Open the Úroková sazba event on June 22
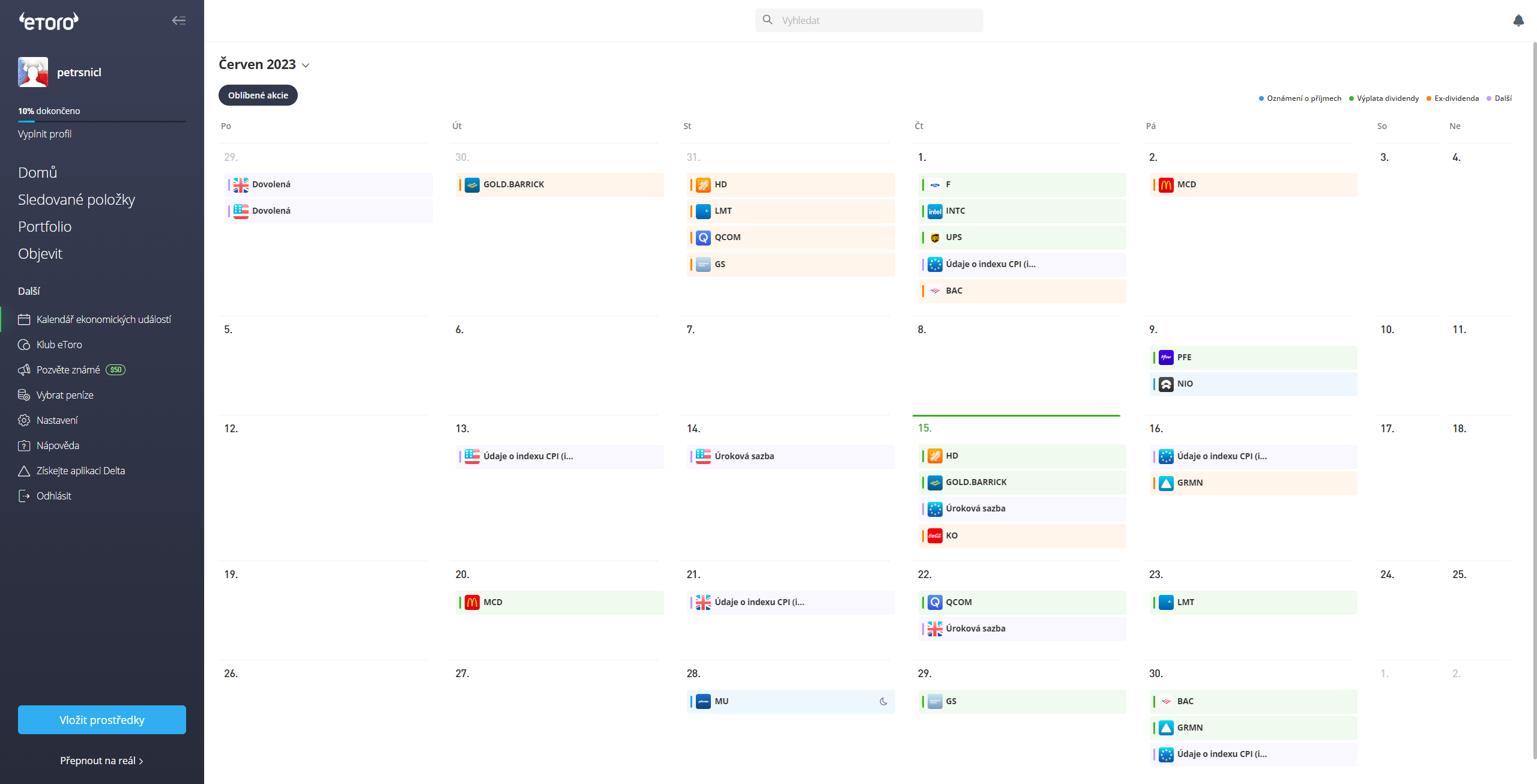Viewport: 1537px width, 784px height. pos(1022,629)
